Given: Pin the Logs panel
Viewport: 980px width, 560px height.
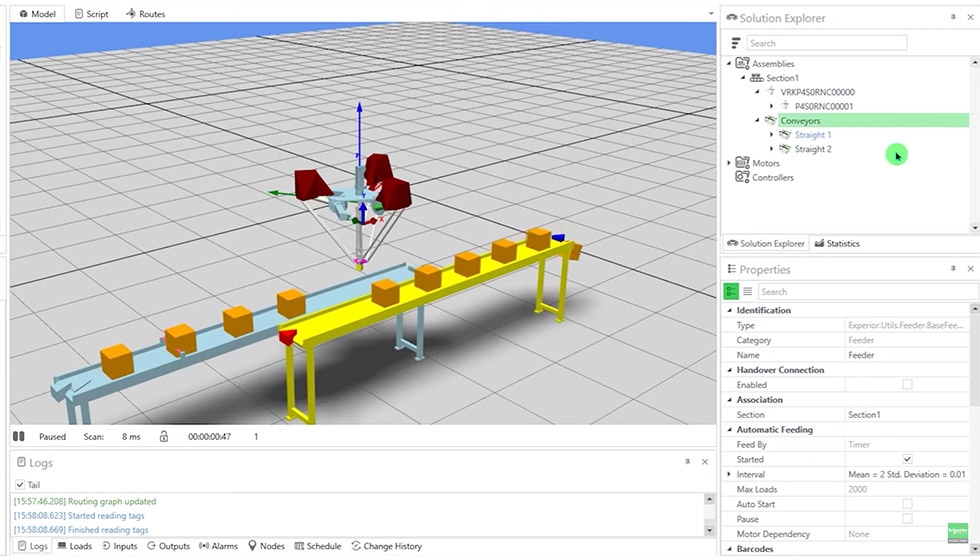Looking at the screenshot, I should point(687,461).
